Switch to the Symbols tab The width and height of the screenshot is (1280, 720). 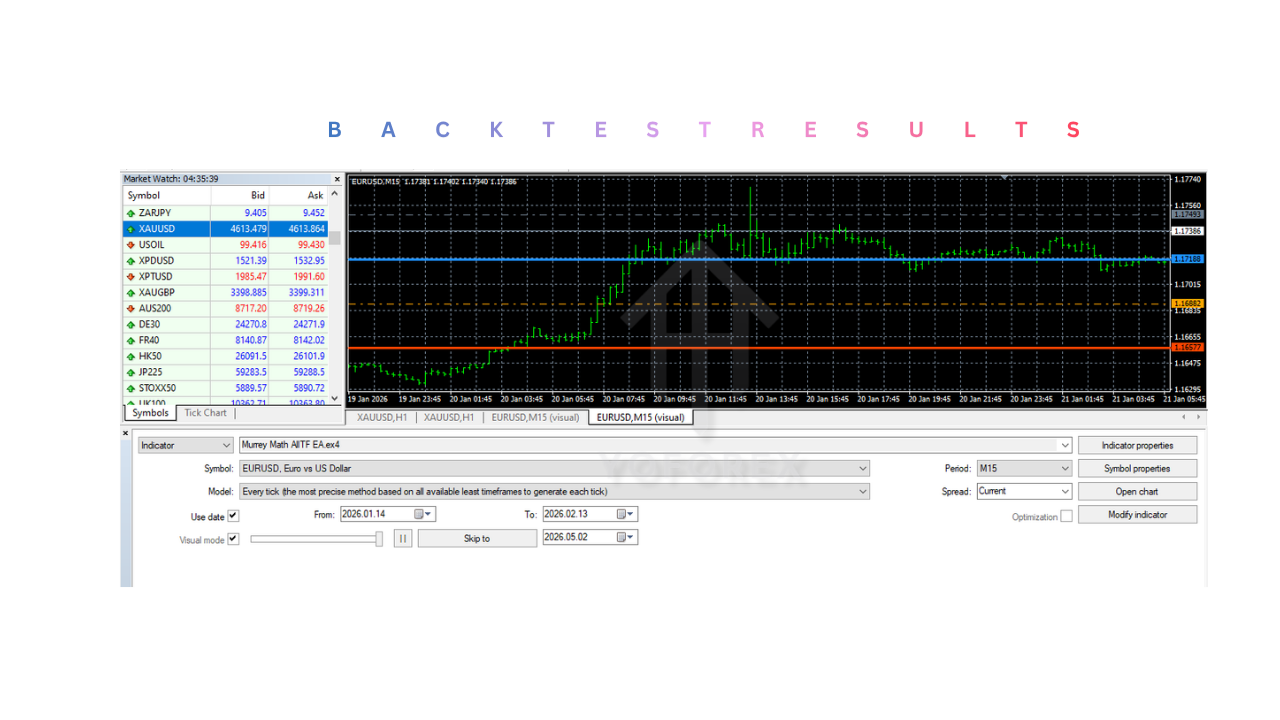[151, 412]
